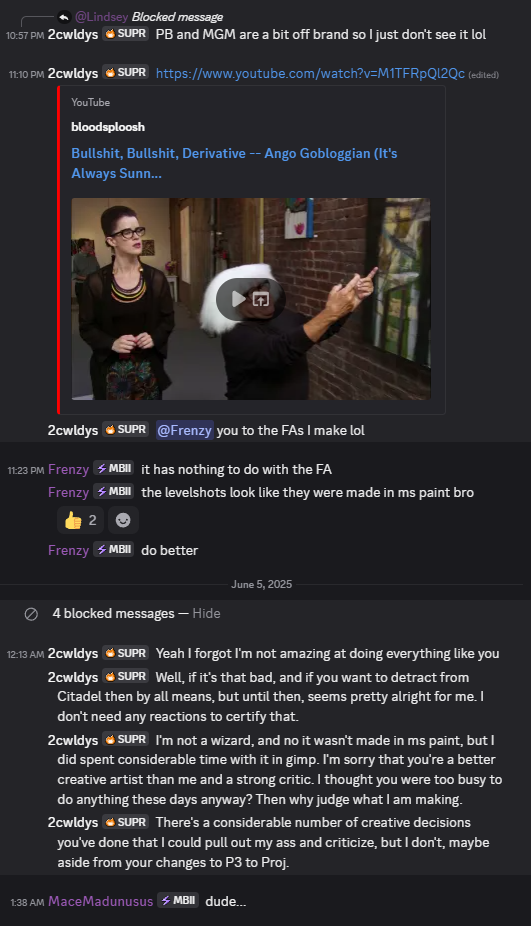The width and height of the screenshot is (531, 926).
Task: Click the SUPR fire badge on the 10:57 PM message
Action: 125,34
